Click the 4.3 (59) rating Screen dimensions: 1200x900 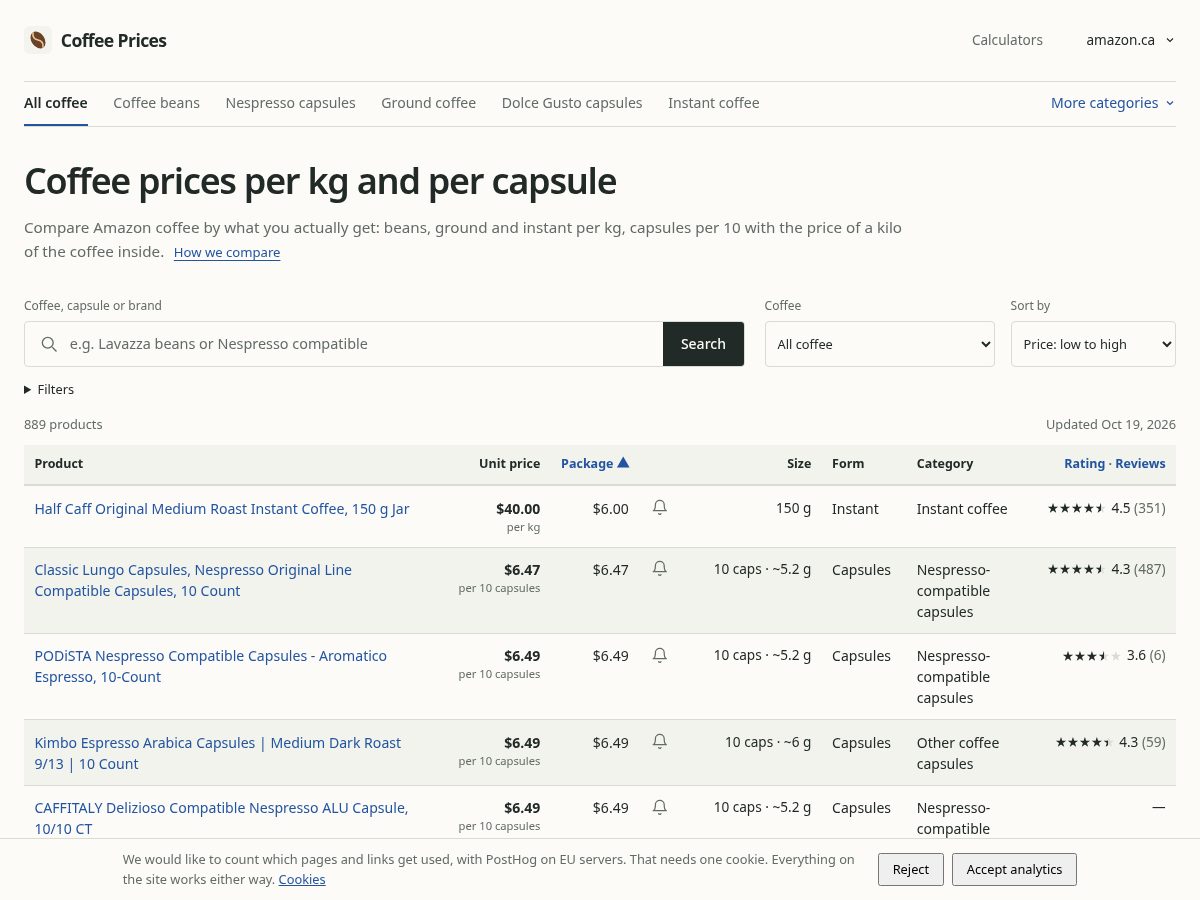coord(1110,742)
